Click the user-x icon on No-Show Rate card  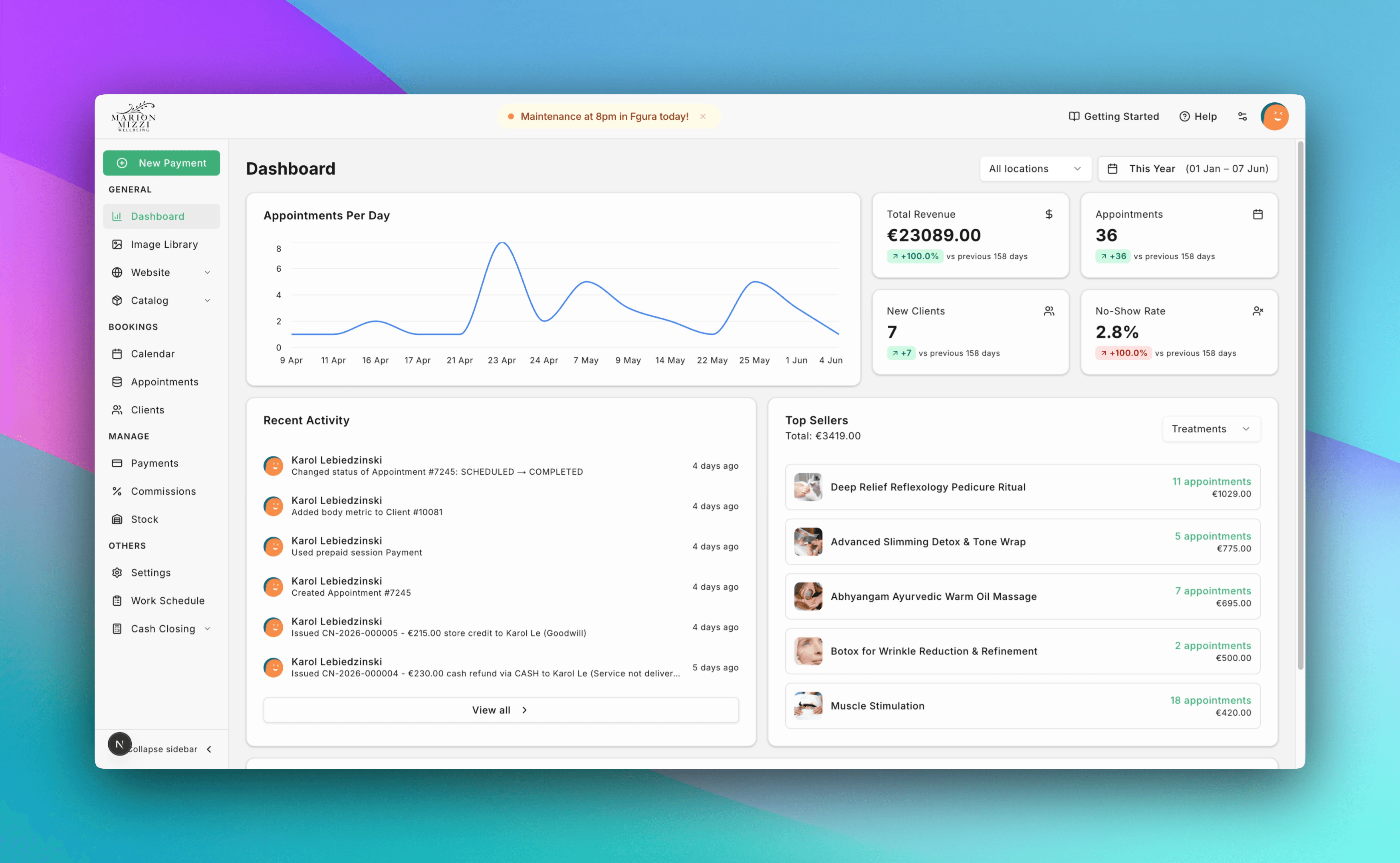1257,311
